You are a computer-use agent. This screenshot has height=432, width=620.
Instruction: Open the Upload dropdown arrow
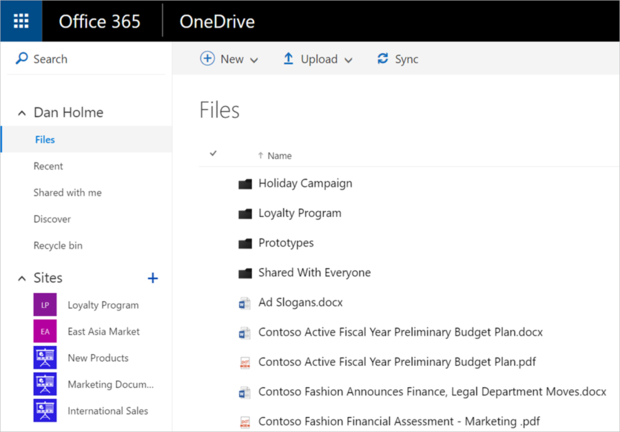pyautogui.click(x=348, y=60)
